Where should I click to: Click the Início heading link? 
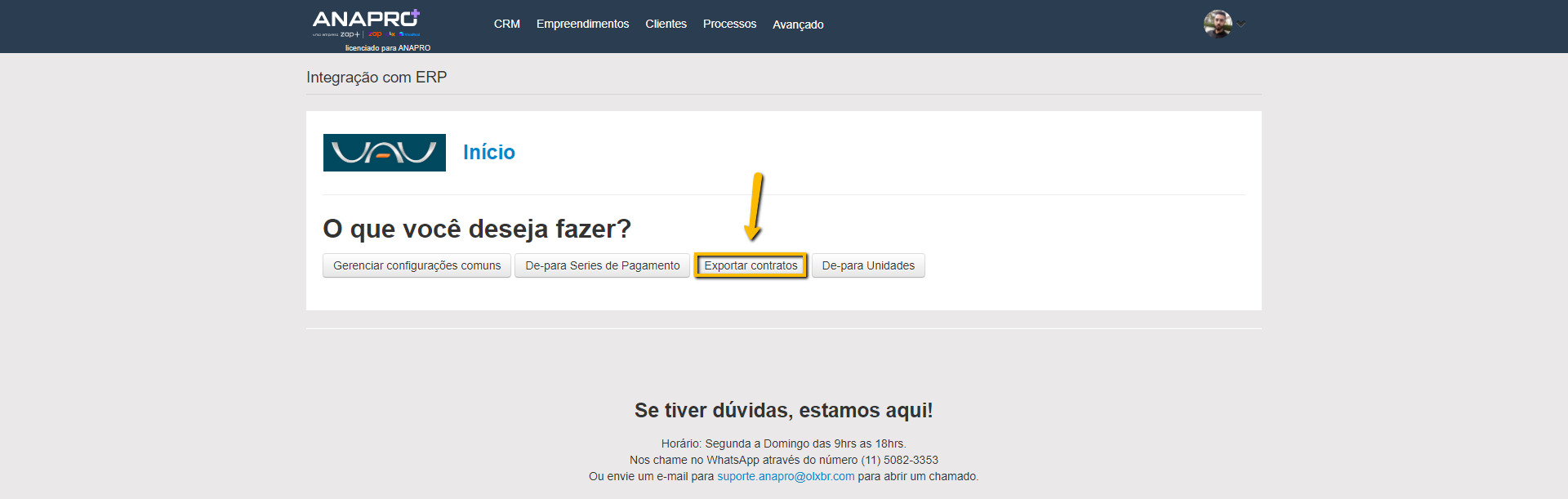tap(488, 152)
